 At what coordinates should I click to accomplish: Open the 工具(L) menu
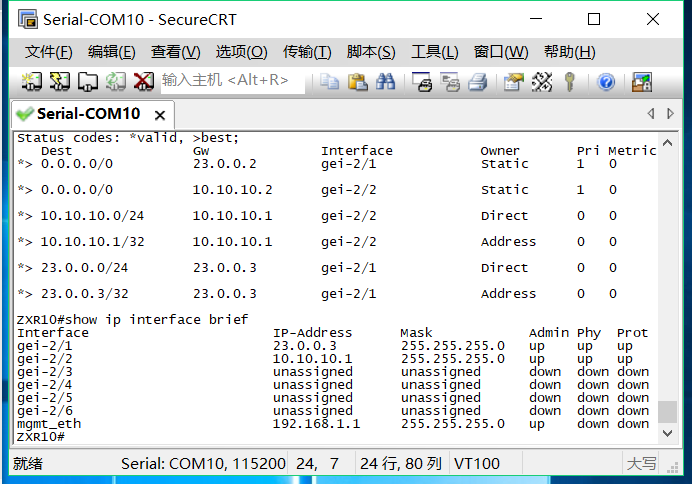pyautogui.click(x=435, y=52)
